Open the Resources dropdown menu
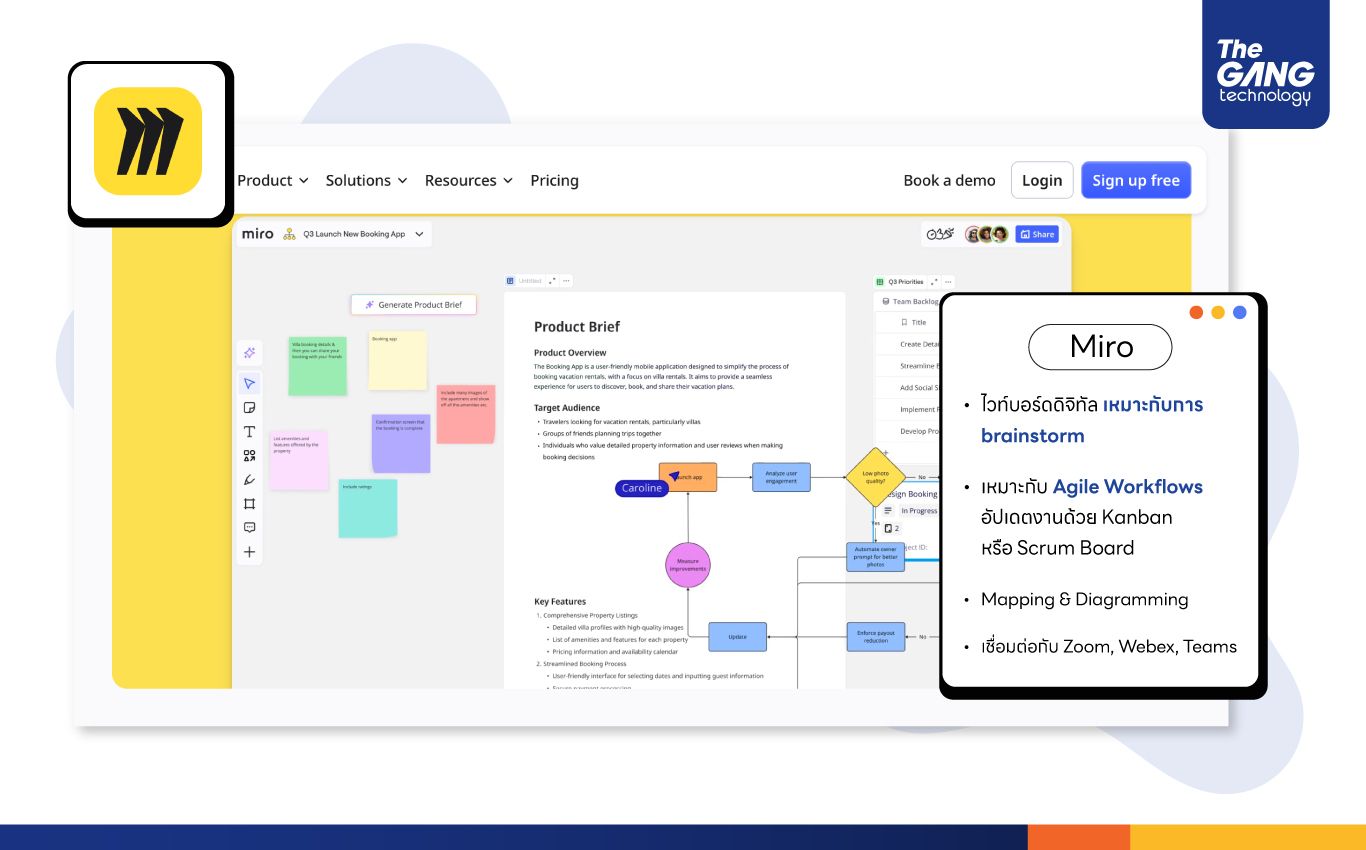 [x=468, y=181]
